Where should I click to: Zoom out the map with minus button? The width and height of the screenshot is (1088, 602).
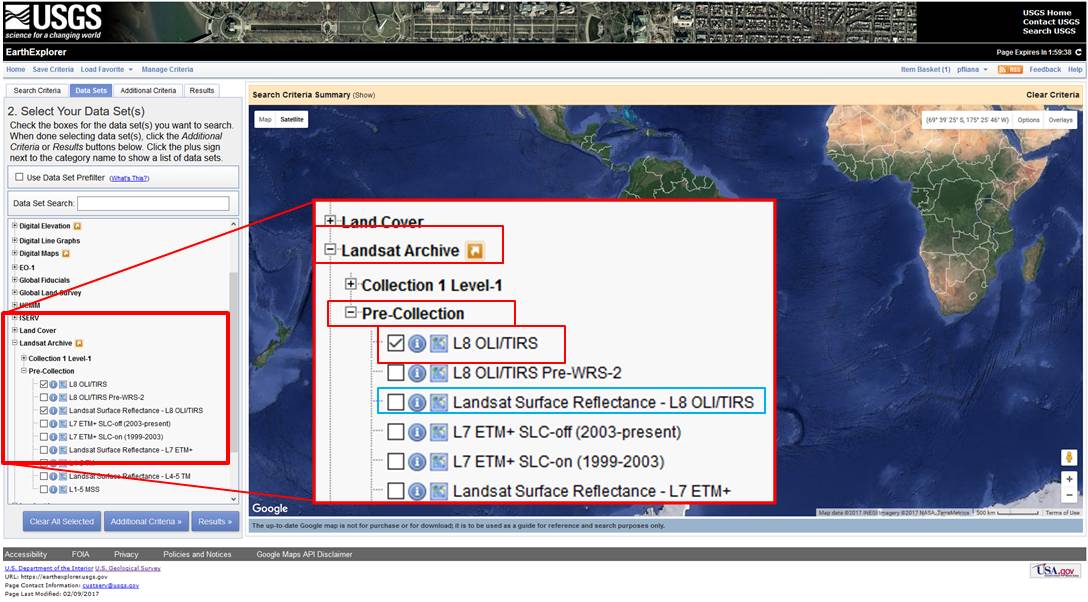(x=1069, y=495)
